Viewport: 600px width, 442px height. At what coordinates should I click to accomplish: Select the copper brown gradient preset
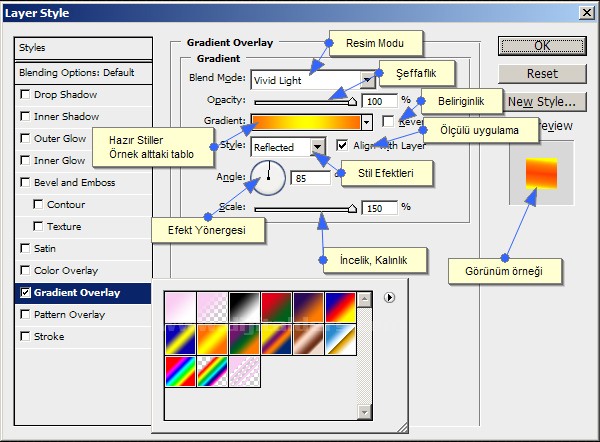tap(308, 338)
